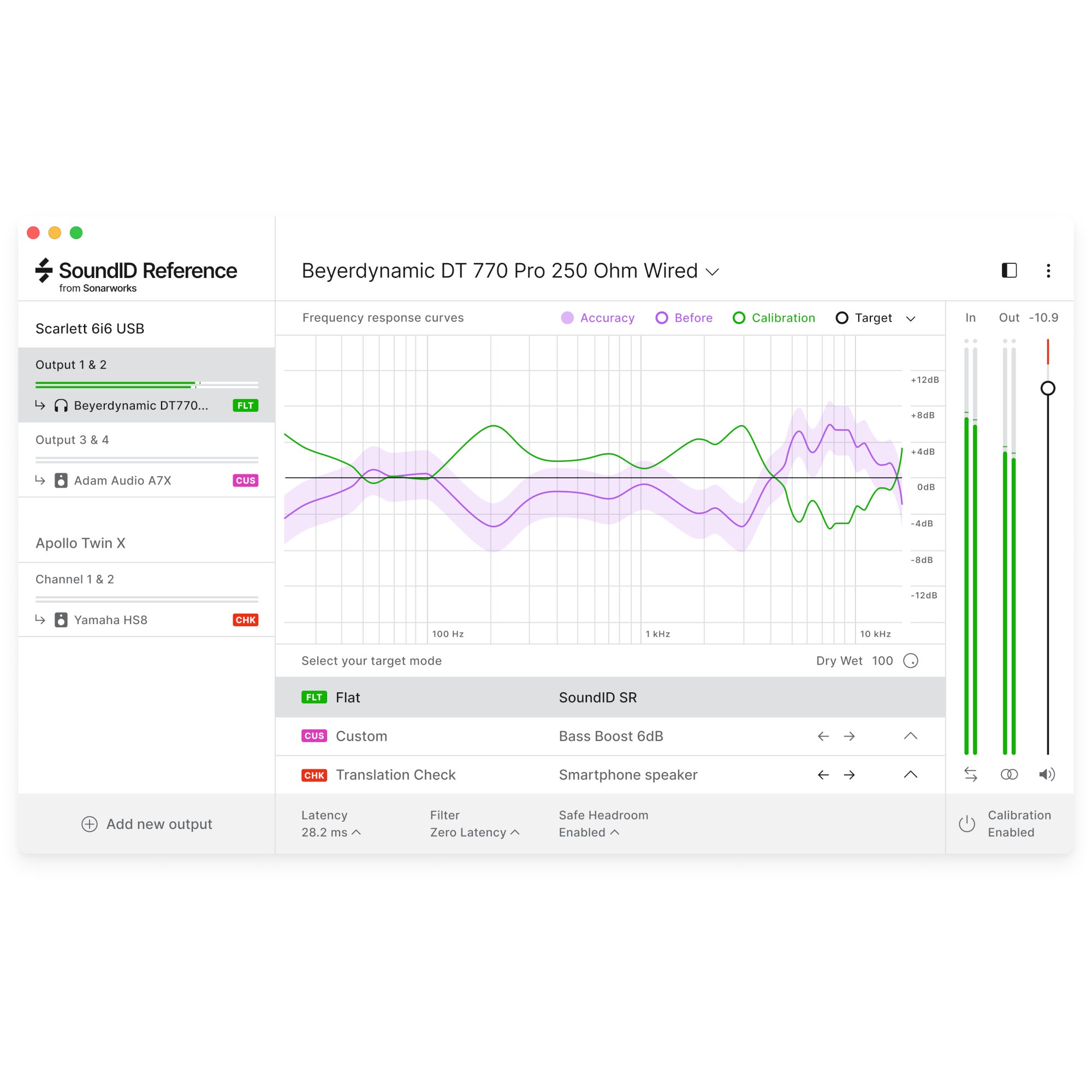Toggle Calibration Enabled switch label
1092x1092 pixels.
(1019, 823)
